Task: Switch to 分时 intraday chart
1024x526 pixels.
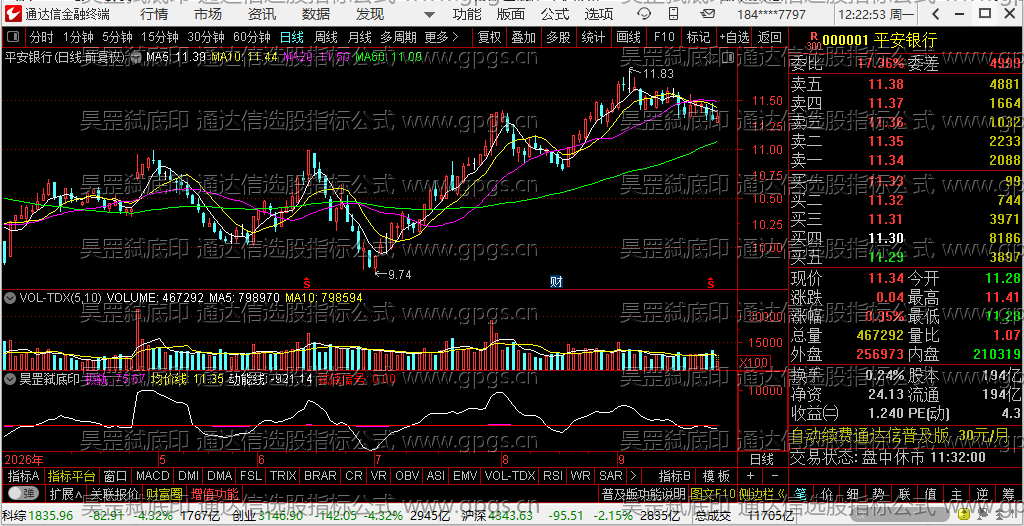Action: [41, 37]
